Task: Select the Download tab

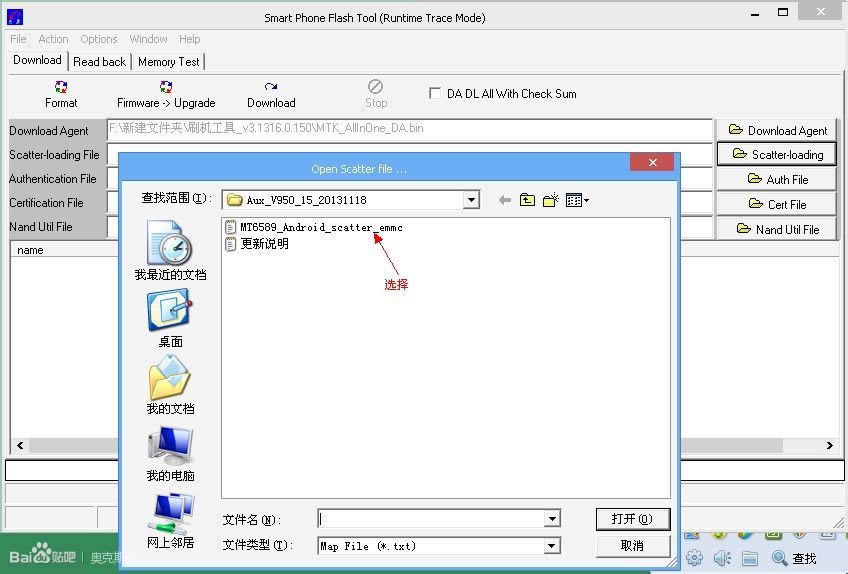Action: [x=37, y=60]
